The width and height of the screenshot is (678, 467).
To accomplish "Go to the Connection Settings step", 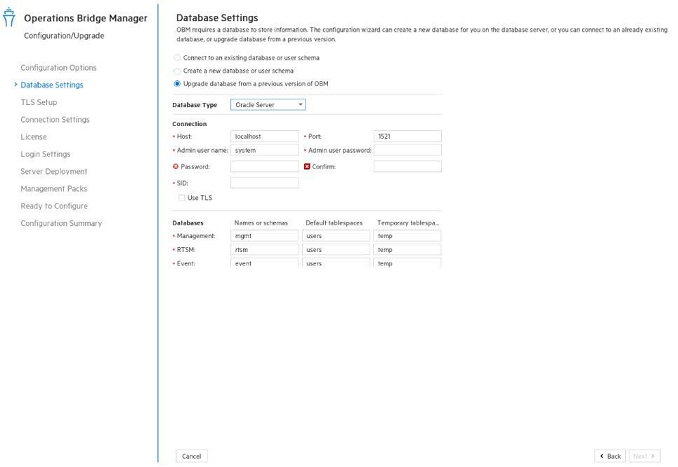I will click(55, 119).
